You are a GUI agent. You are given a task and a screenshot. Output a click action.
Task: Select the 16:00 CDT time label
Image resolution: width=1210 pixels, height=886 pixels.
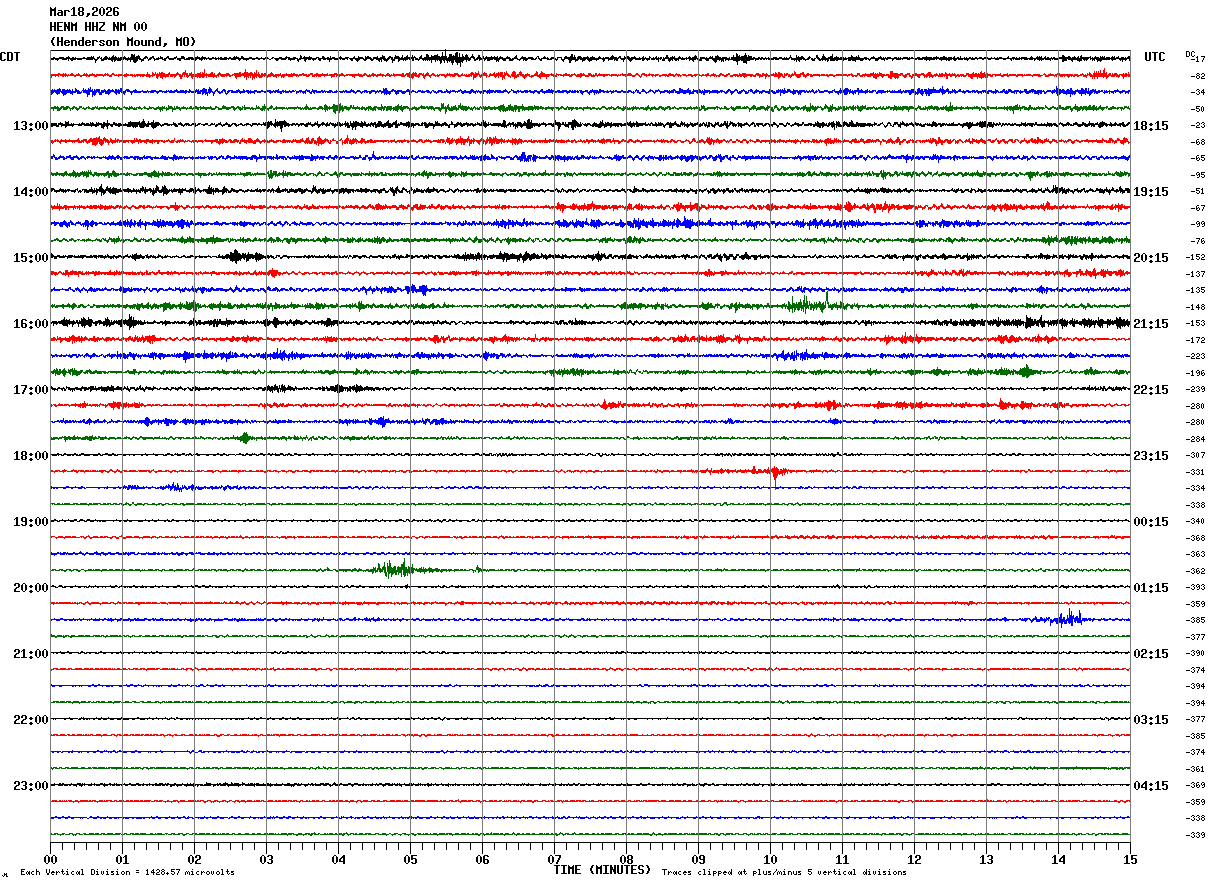click(x=30, y=324)
